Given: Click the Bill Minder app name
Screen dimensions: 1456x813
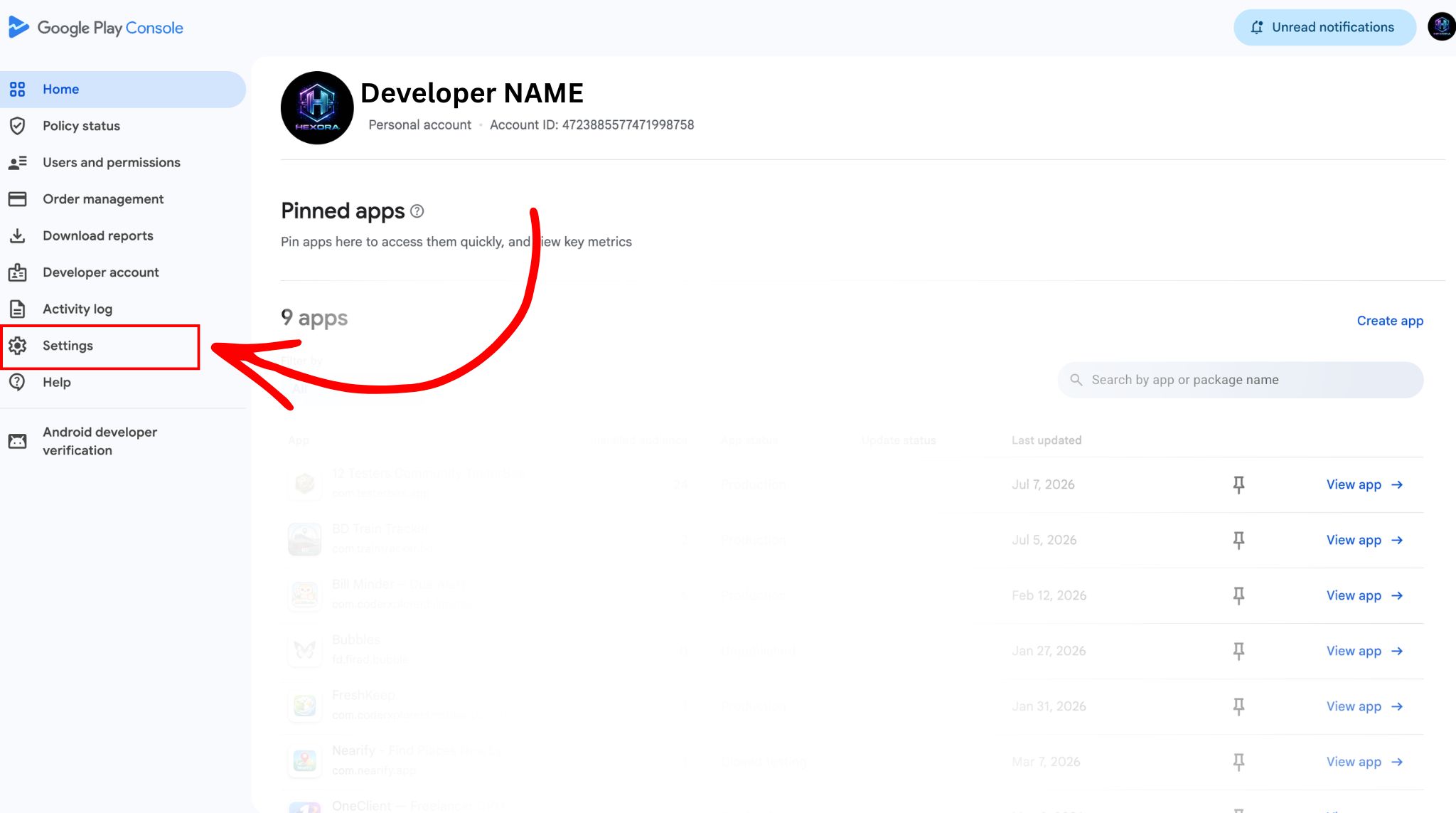Looking at the screenshot, I should 399,584.
